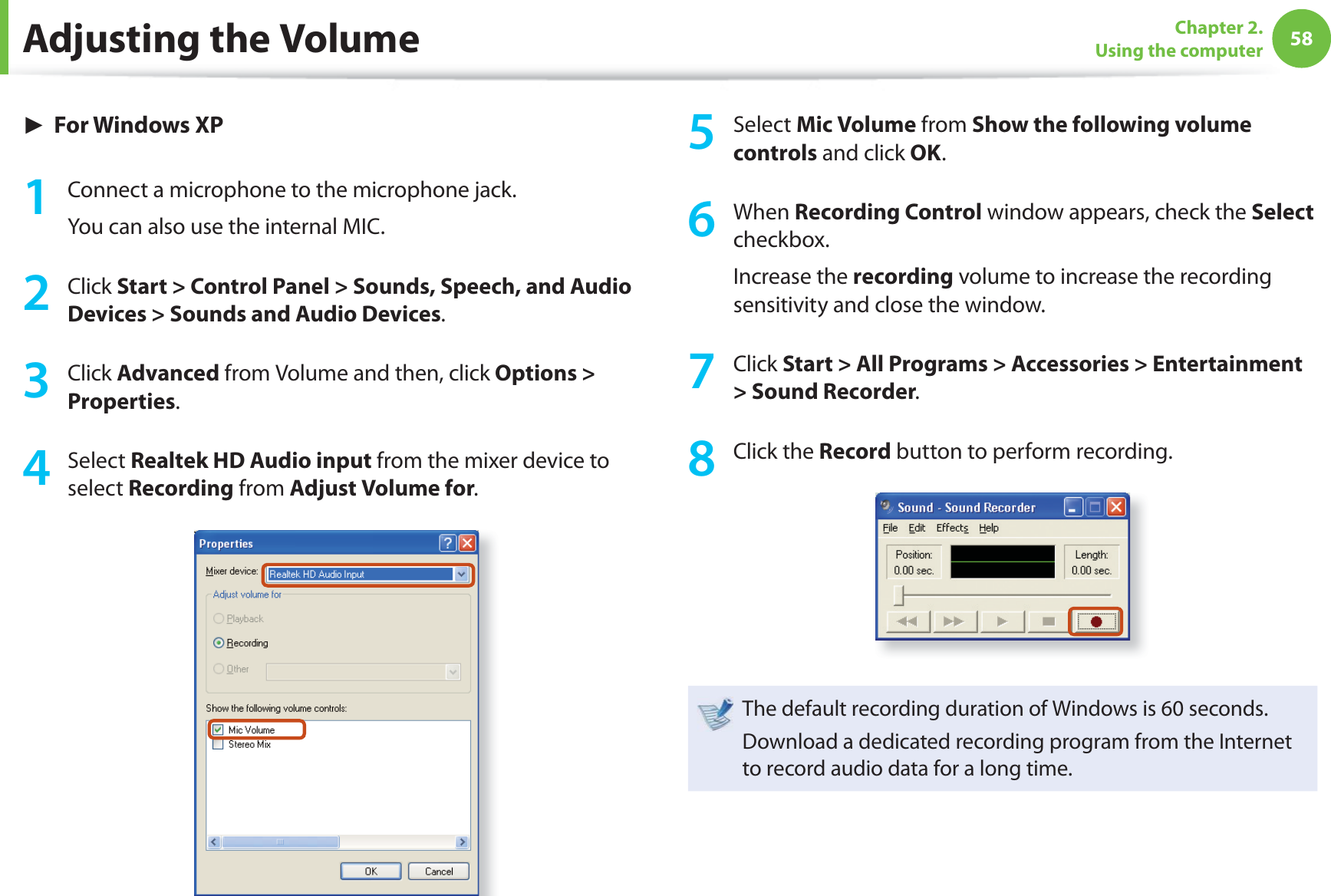Toggle the Mic Volume checkbox
The image size is (1331, 896).
coord(218,730)
